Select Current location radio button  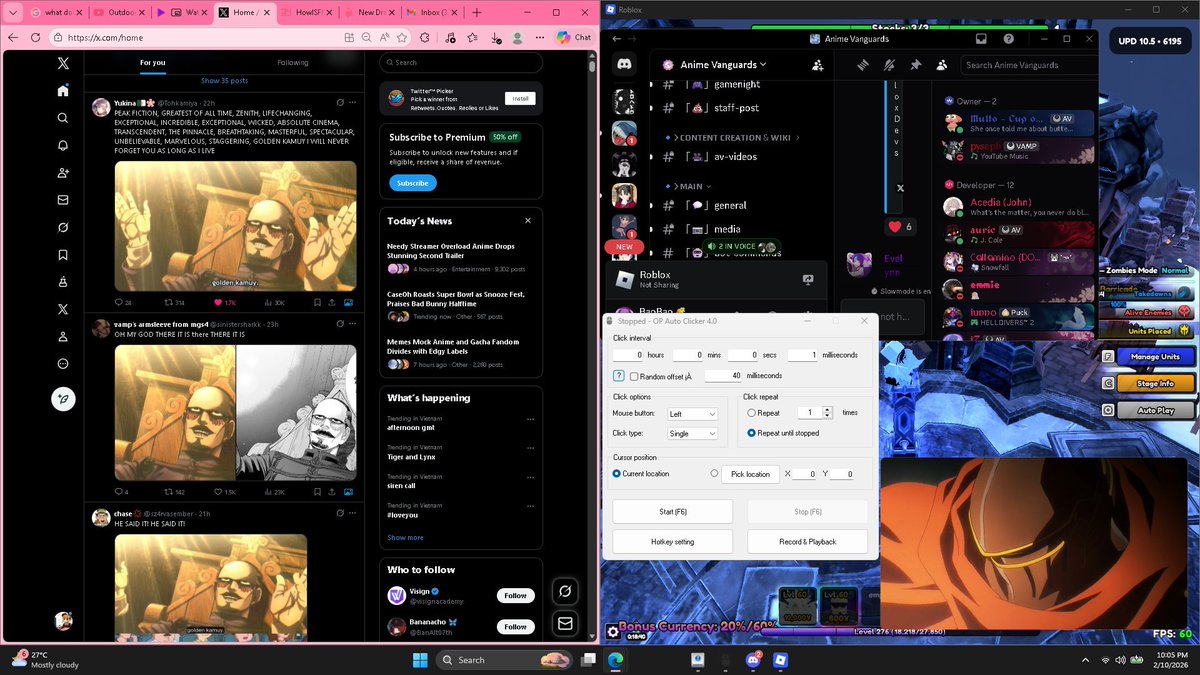617,473
